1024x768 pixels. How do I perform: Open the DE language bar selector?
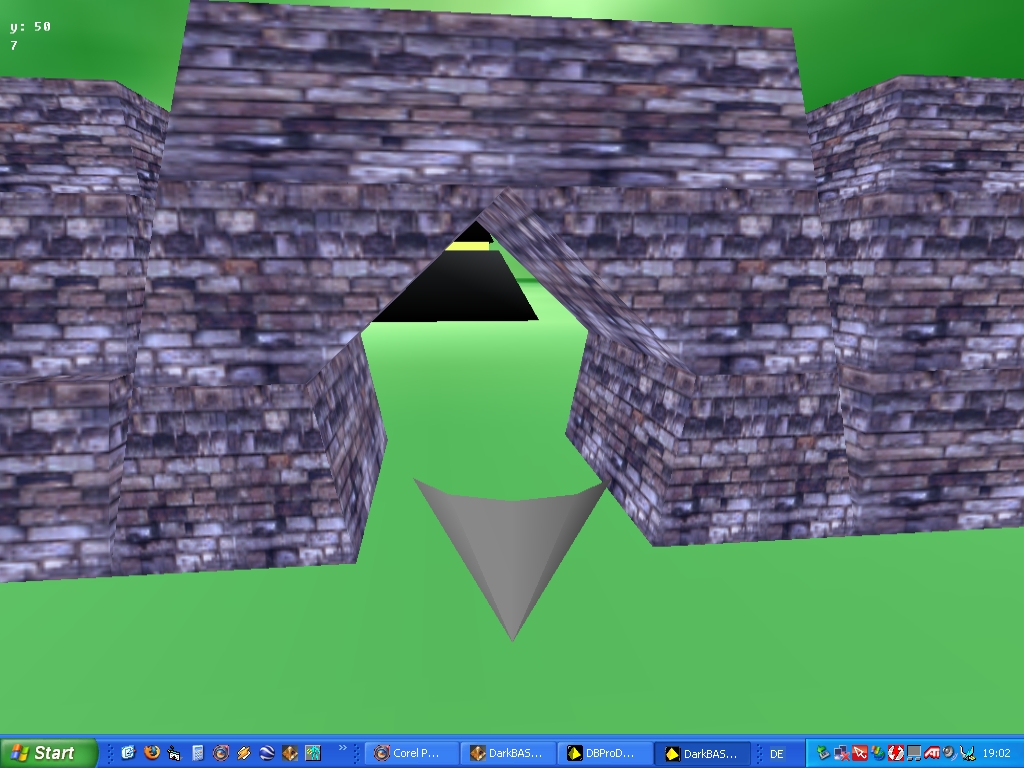point(777,754)
